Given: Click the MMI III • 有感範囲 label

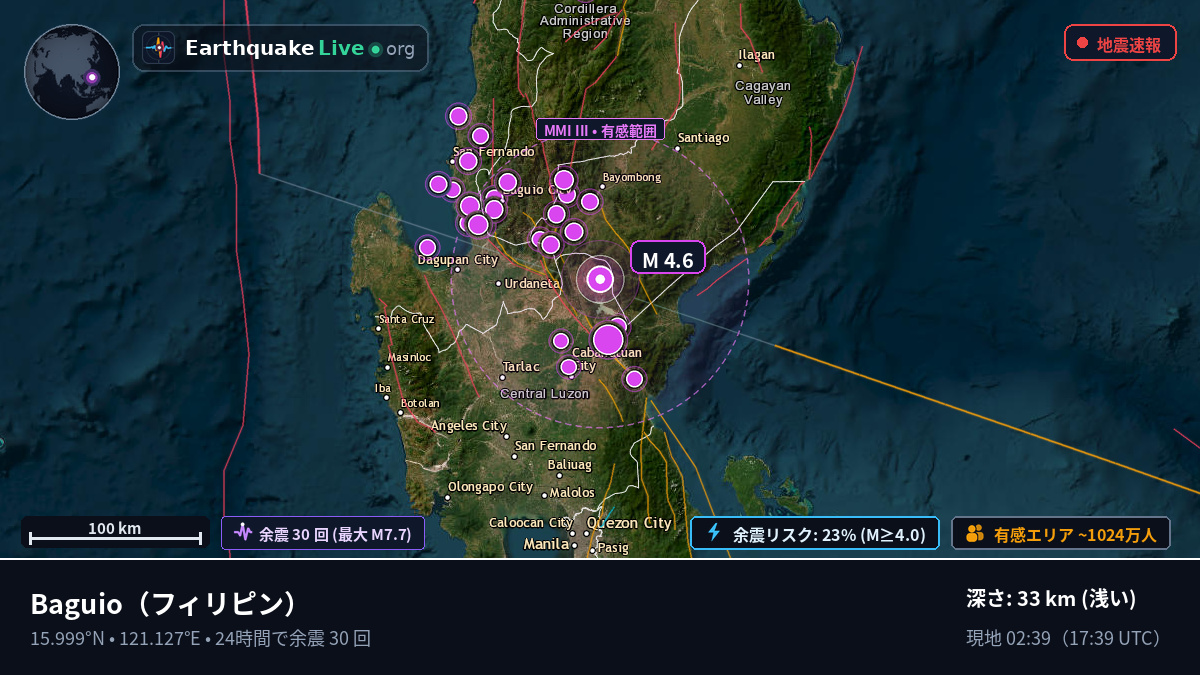Looking at the screenshot, I should 600,130.
